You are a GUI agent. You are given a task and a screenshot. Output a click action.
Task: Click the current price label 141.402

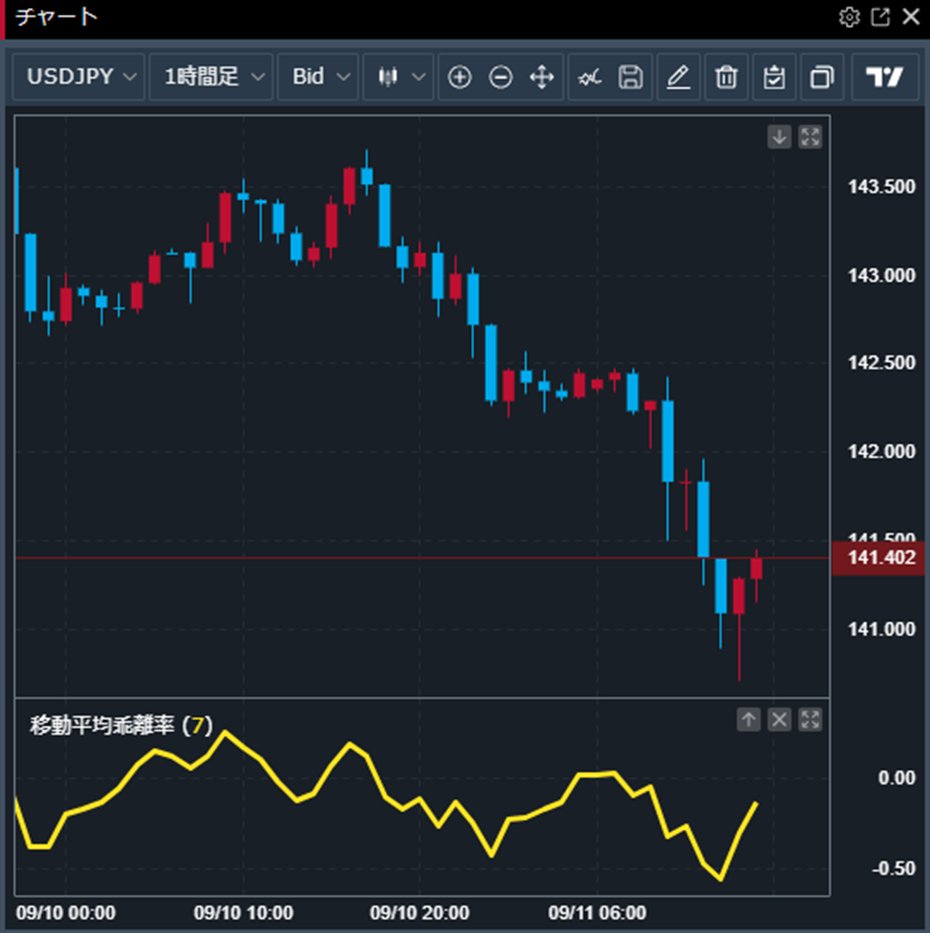tap(878, 558)
